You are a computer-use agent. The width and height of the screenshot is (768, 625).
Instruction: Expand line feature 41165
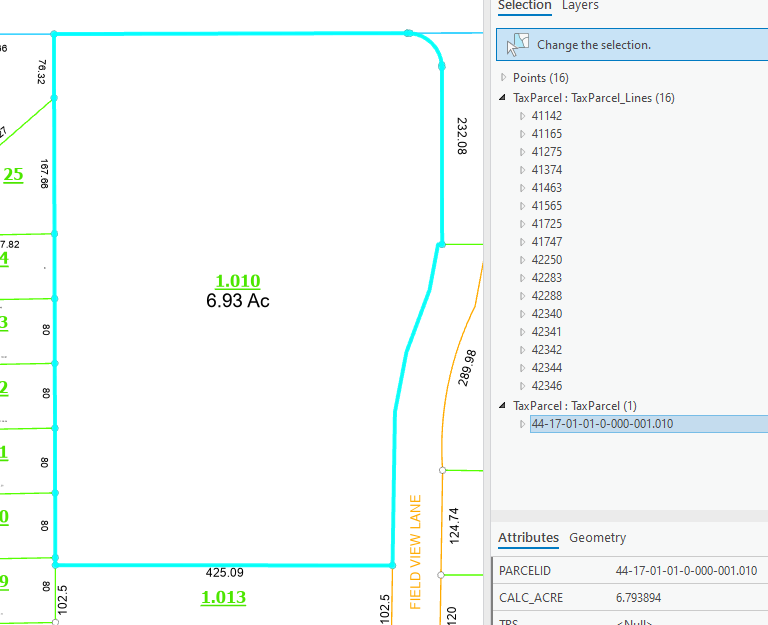tap(522, 134)
